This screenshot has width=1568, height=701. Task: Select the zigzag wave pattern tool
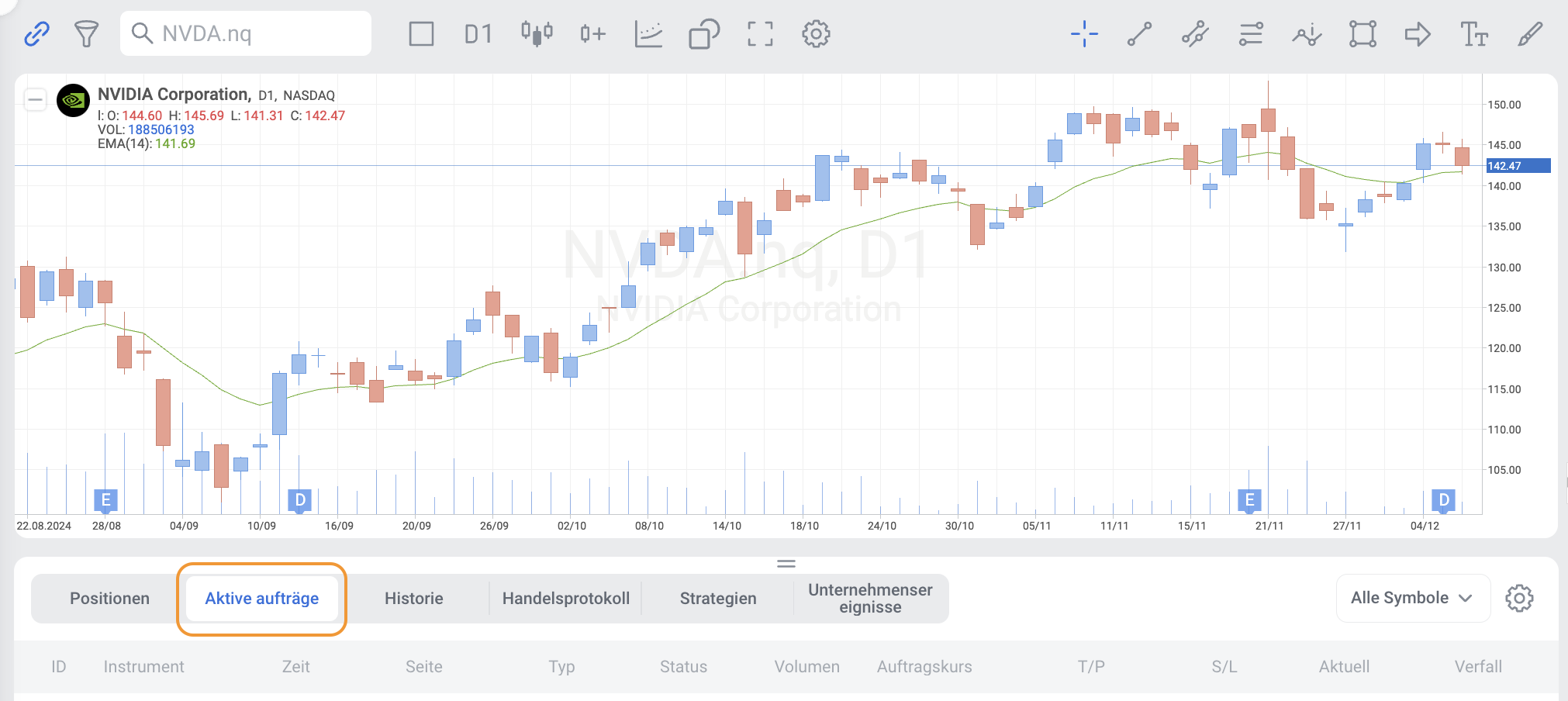(1307, 34)
